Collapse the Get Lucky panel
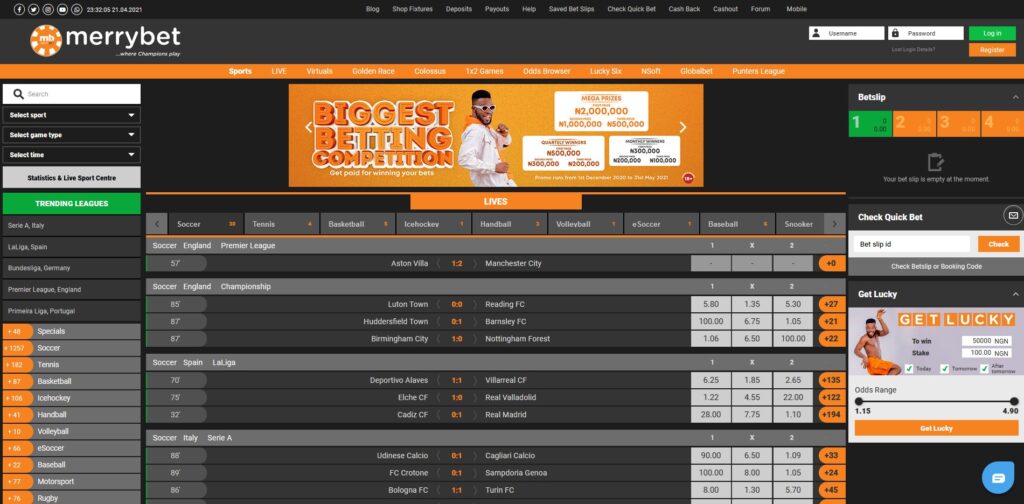Image resolution: width=1024 pixels, height=504 pixels. pyautogui.click(x=1016, y=294)
